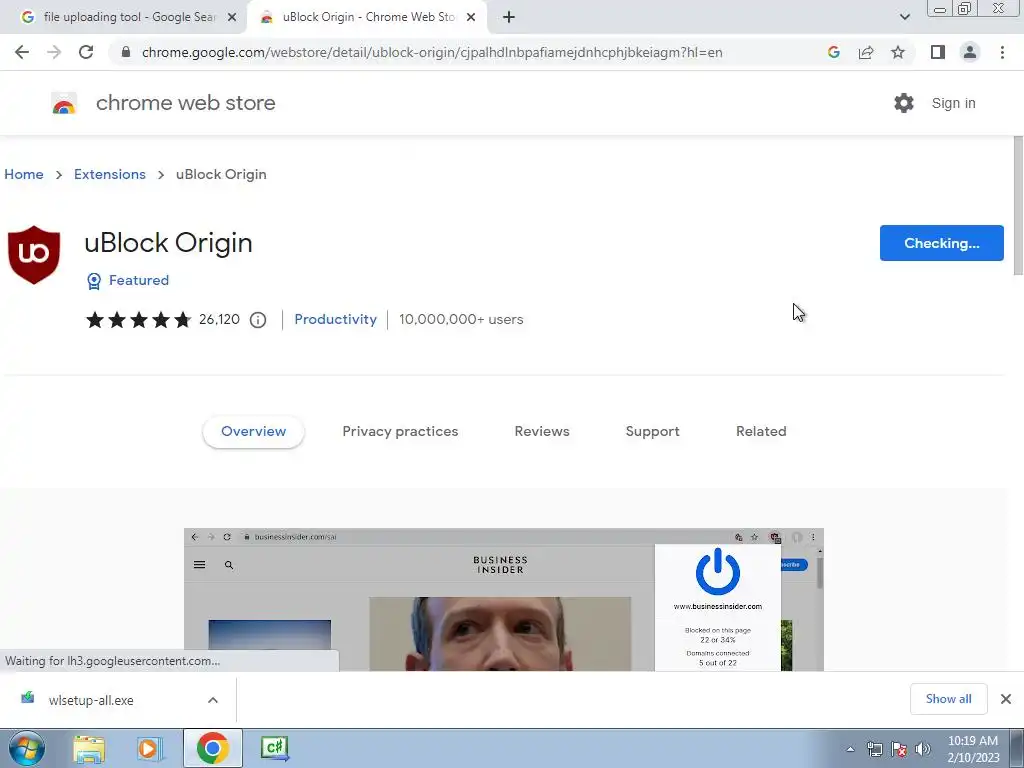
Task: Go back to the previous page
Action: pyautogui.click(x=22, y=52)
